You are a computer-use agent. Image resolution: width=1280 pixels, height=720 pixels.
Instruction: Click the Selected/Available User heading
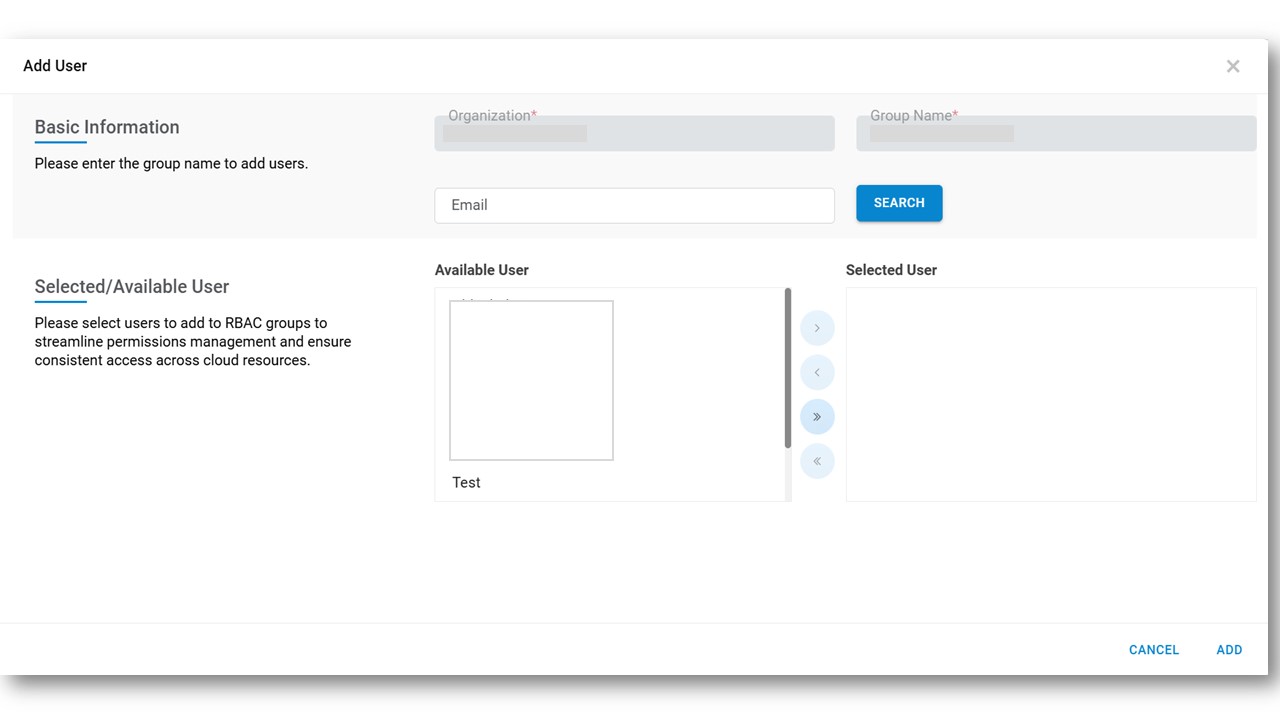(132, 287)
